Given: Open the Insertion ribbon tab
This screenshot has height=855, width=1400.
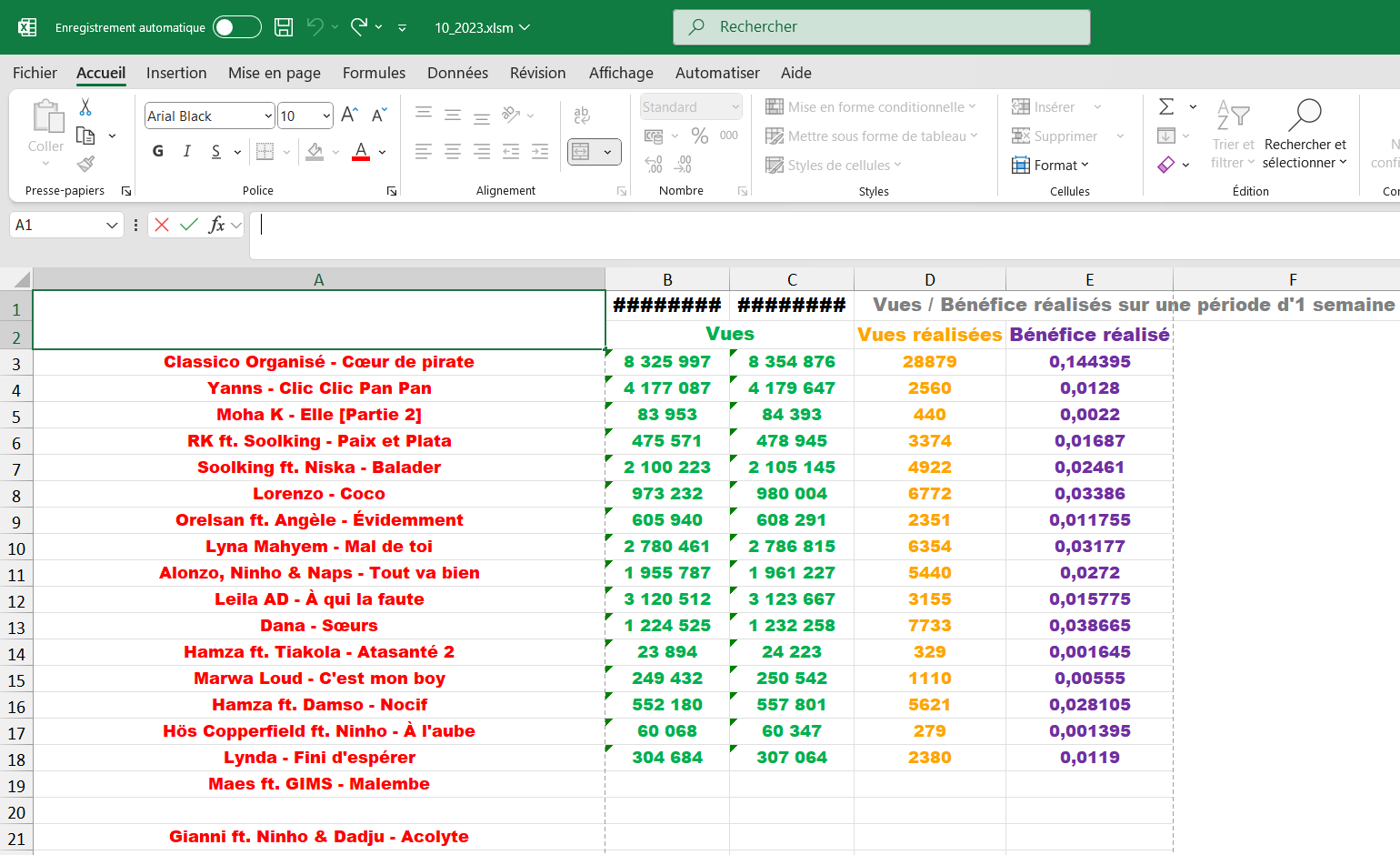Looking at the screenshot, I should [x=176, y=73].
